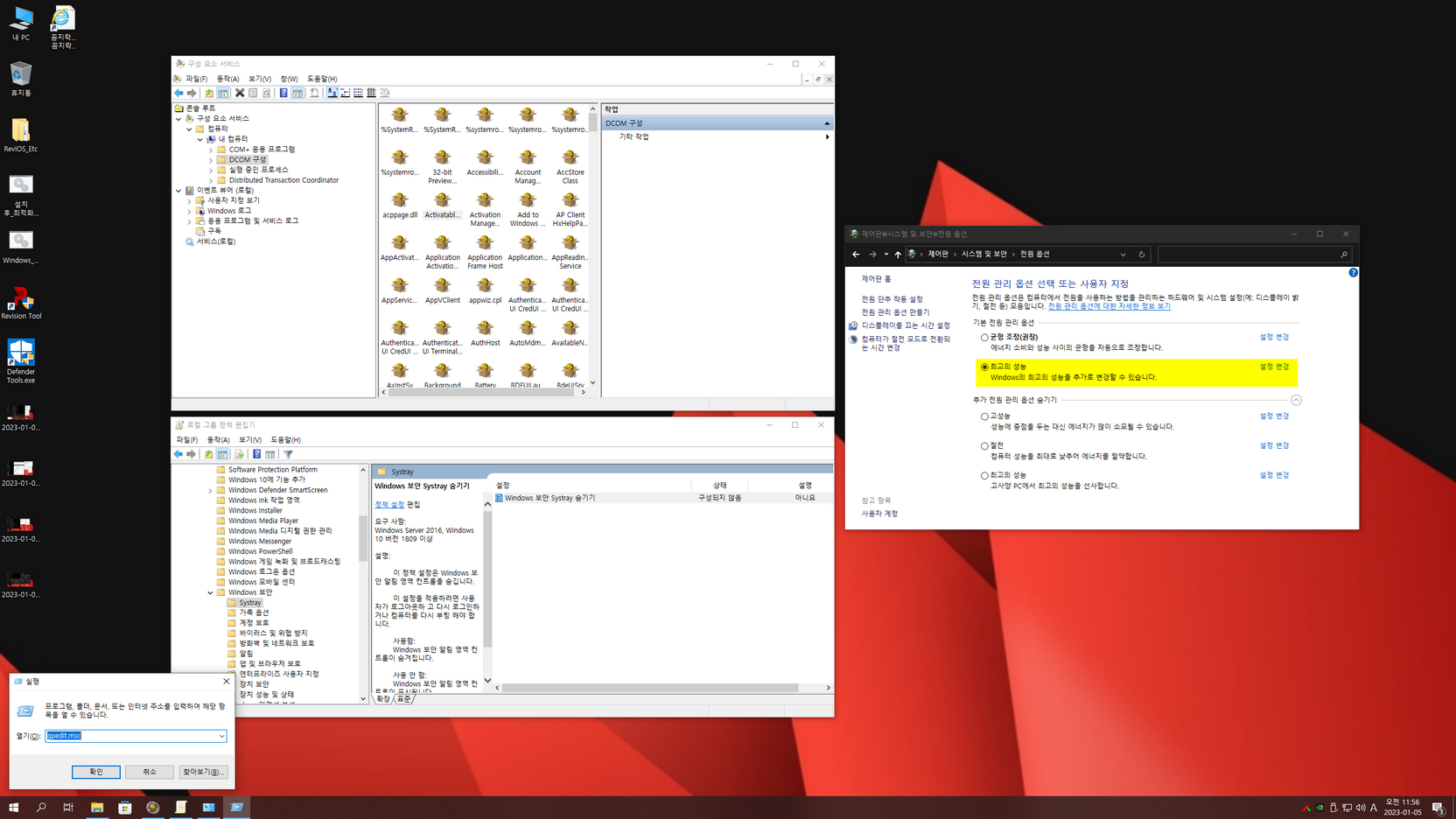Click the search magnifier in Power Options window
The image size is (1456, 819).
[x=1344, y=255]
